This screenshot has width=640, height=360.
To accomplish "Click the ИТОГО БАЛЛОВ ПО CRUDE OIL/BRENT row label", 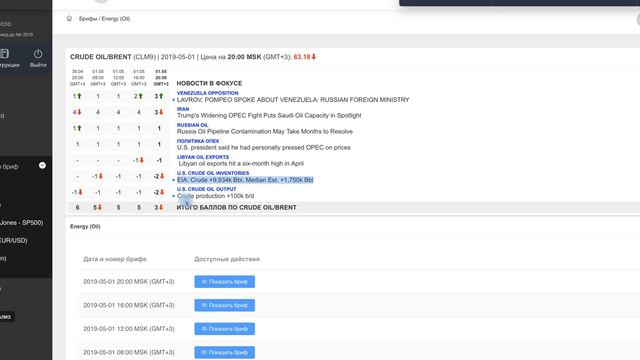I will tap(236, 207).
